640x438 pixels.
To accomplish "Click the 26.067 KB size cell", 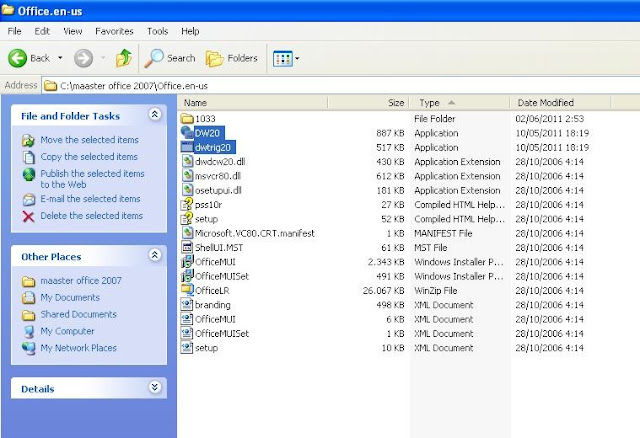I will 383,291.
